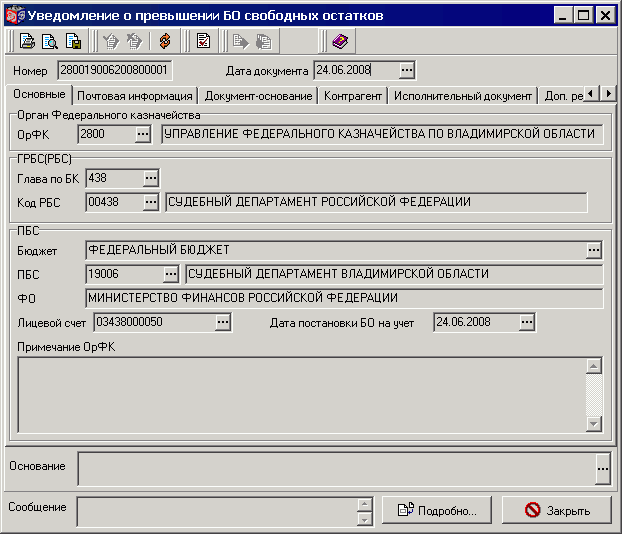The width and height of the screenshot is (622, 534).
Task: Switch to Документ-основание tab
Action: coord(258,96)
